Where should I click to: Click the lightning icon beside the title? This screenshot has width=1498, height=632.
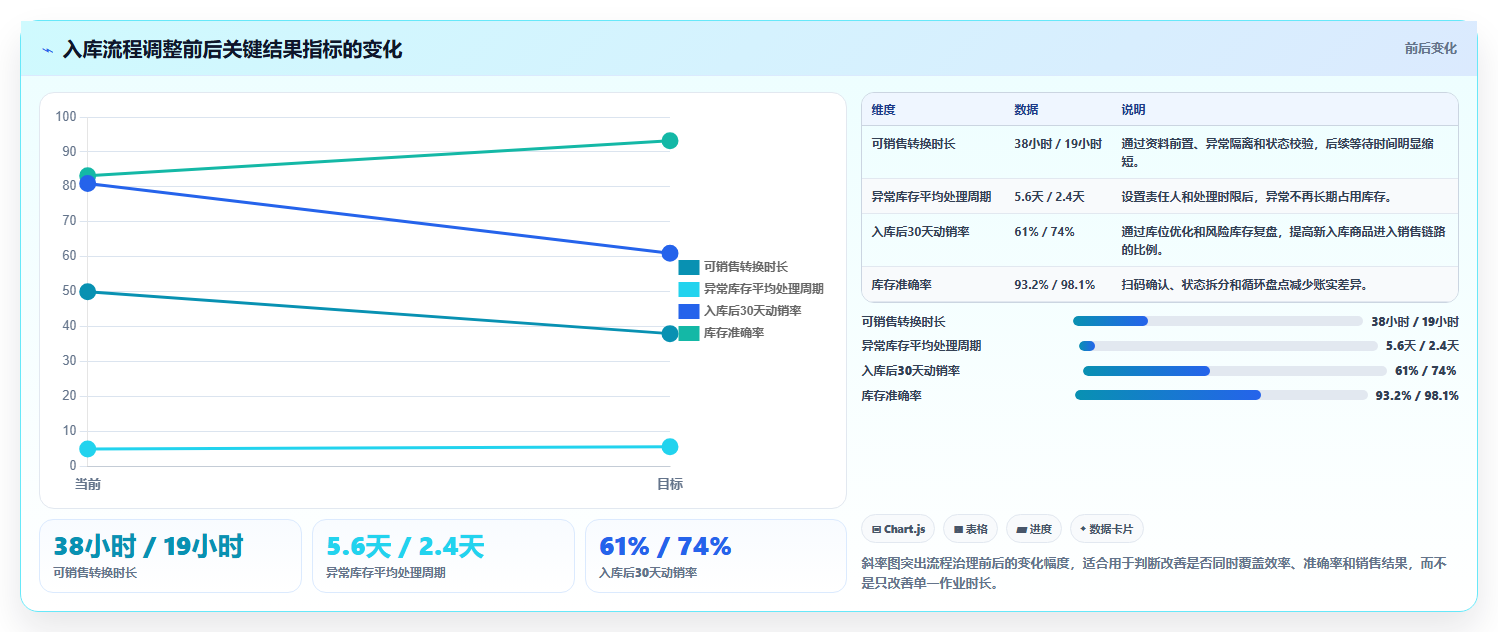pyautogui.click(x=48, y=49)
